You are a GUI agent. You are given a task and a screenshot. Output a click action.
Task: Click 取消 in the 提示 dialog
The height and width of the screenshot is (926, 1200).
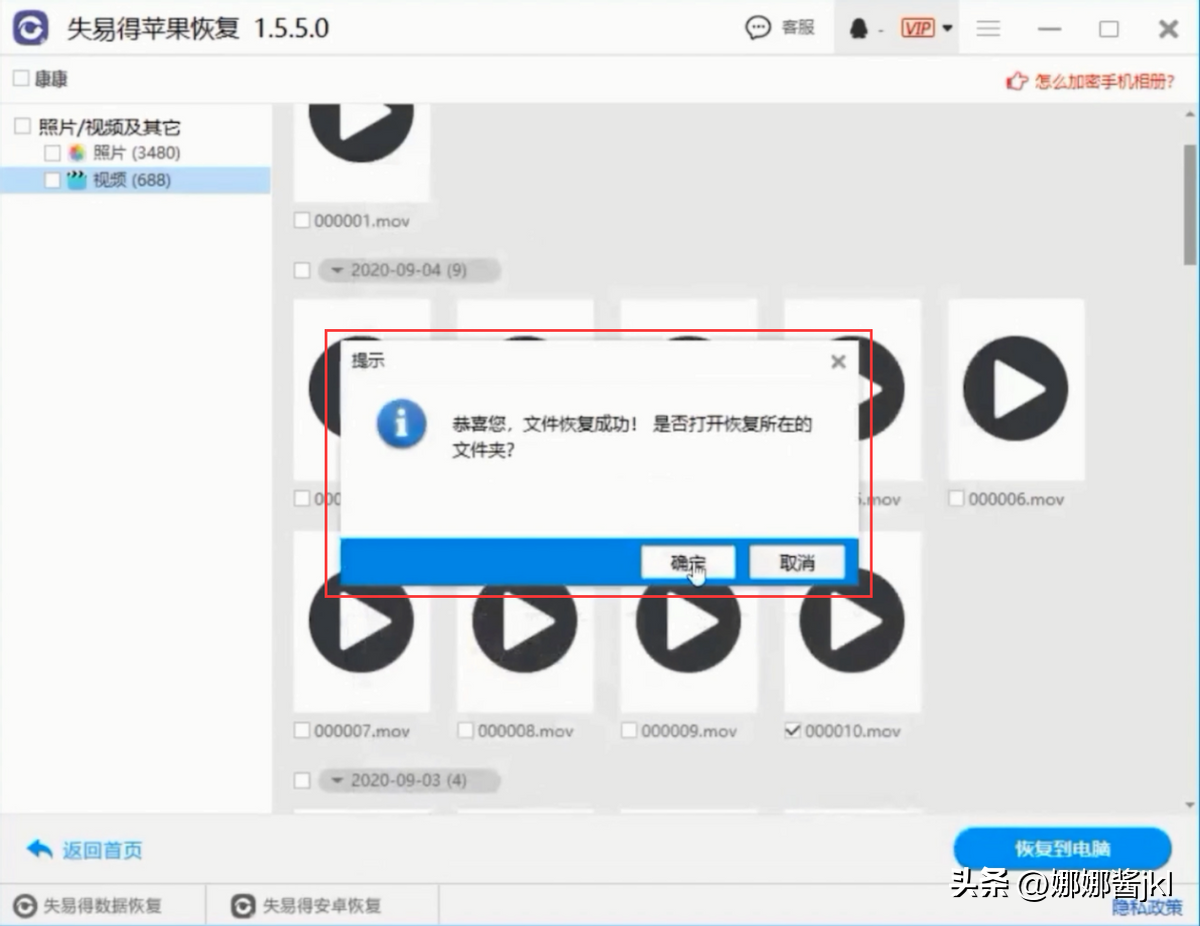[797, 563]
